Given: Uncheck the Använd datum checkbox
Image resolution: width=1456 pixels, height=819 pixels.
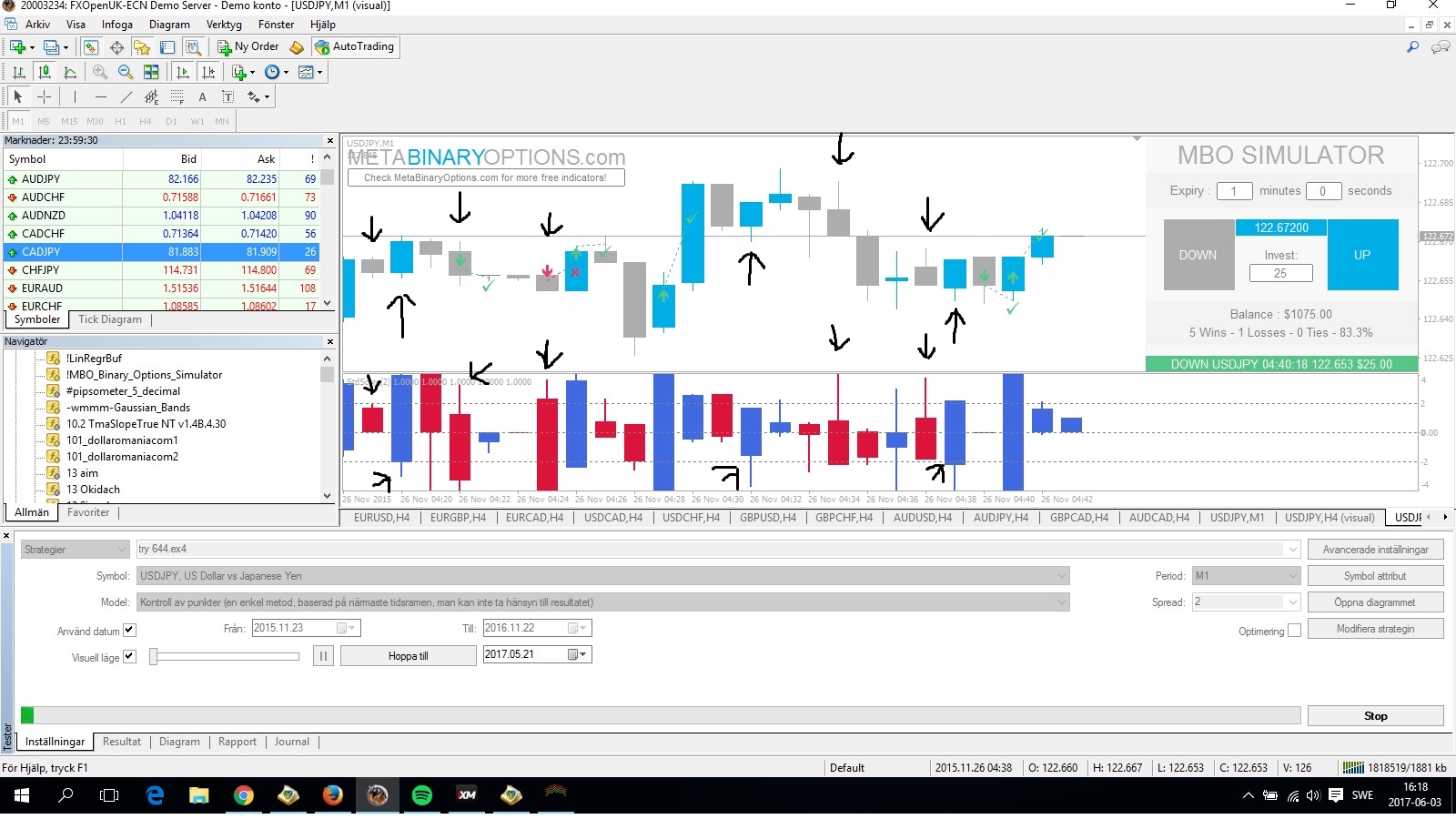Looking at the screenshot, I should 129,630.
